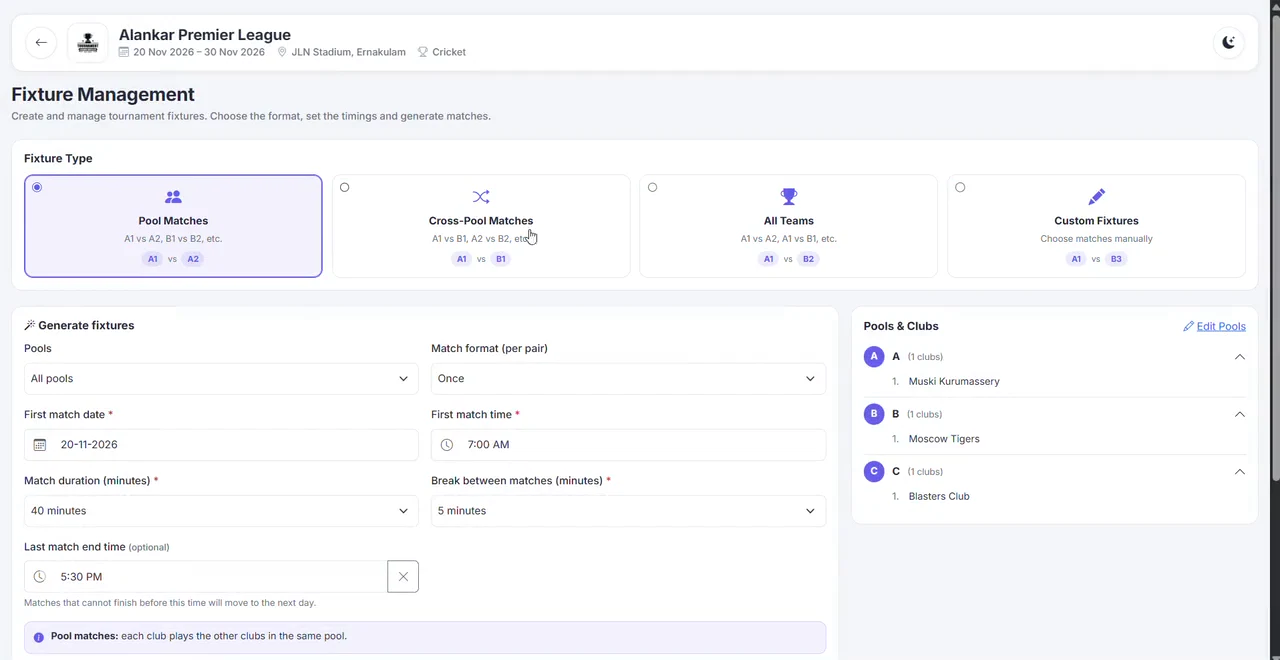Select the Custom Fixtures radio button
The width and height of the screenshot is (1280, 660).
pyautogui.click(x=960, y=187)
